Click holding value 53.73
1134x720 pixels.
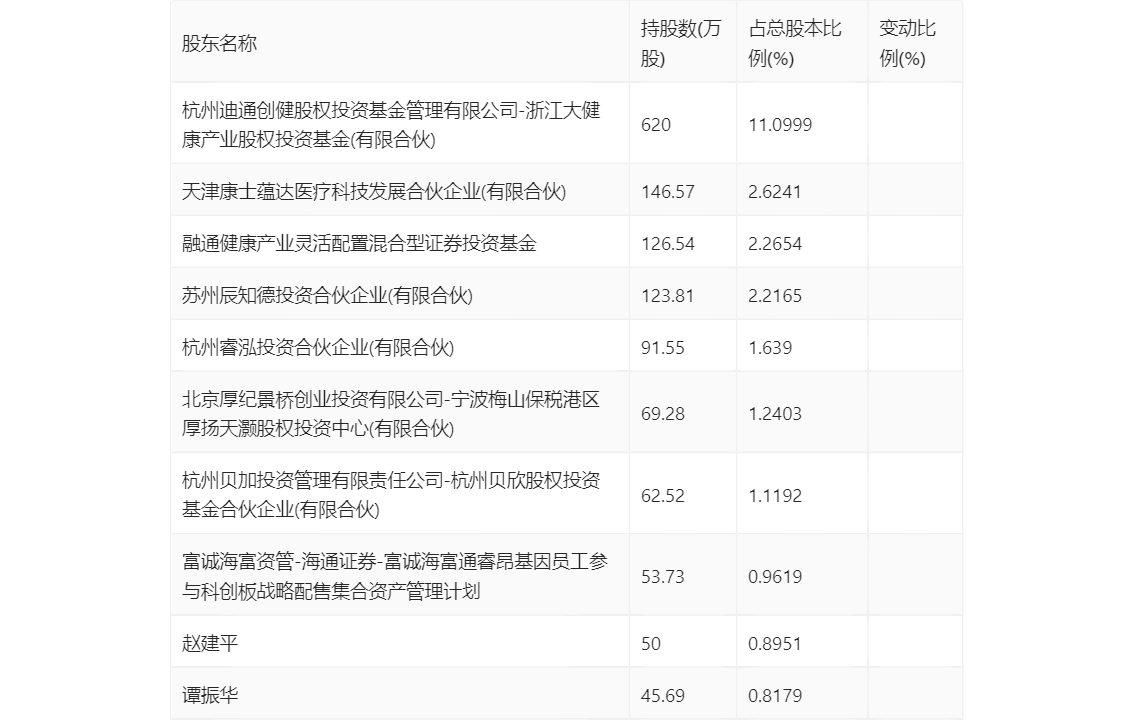pos(662,577)
